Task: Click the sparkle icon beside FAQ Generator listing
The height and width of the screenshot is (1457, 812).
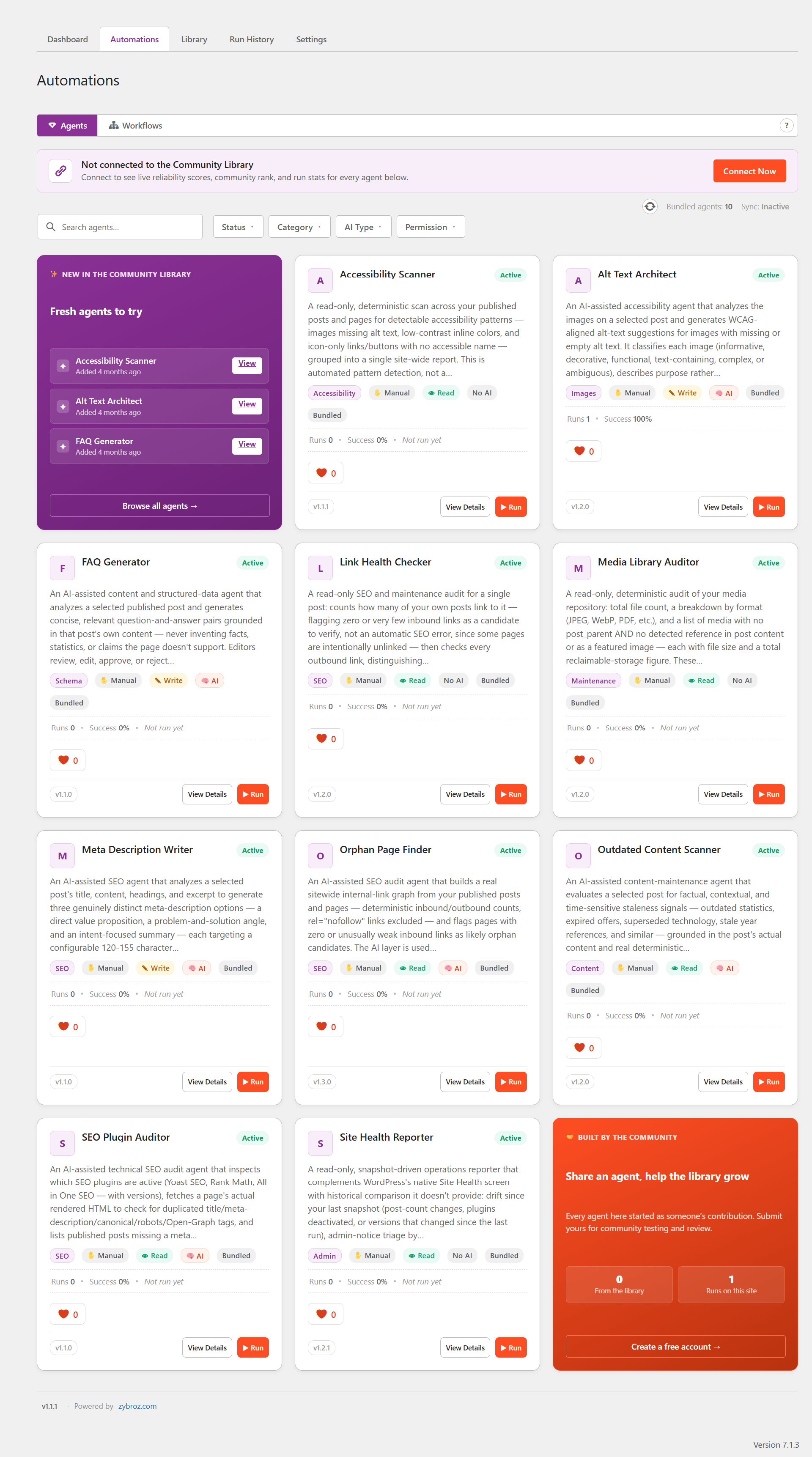Action: [63, 446]
